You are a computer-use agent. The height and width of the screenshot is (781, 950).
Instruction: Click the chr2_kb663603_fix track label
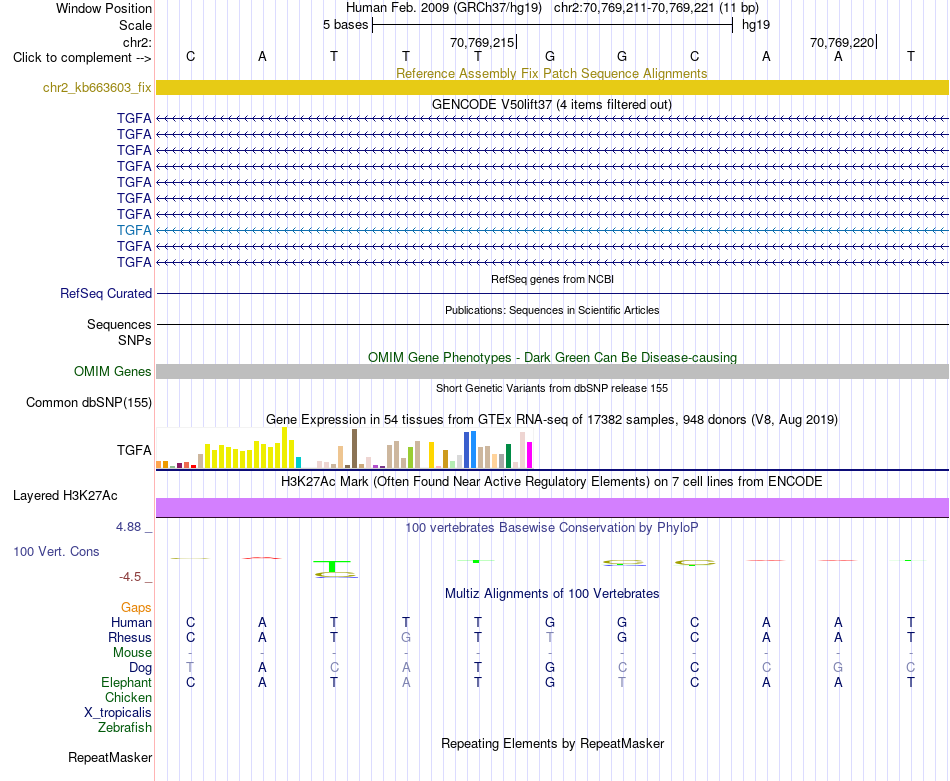click(97, 88)
